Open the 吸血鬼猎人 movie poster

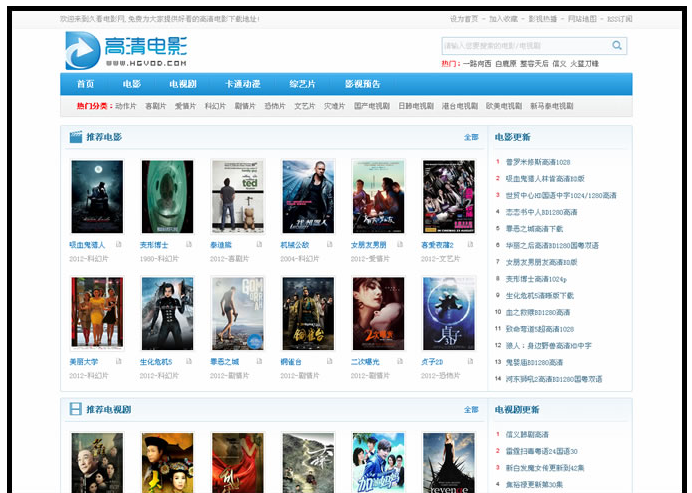97,196
